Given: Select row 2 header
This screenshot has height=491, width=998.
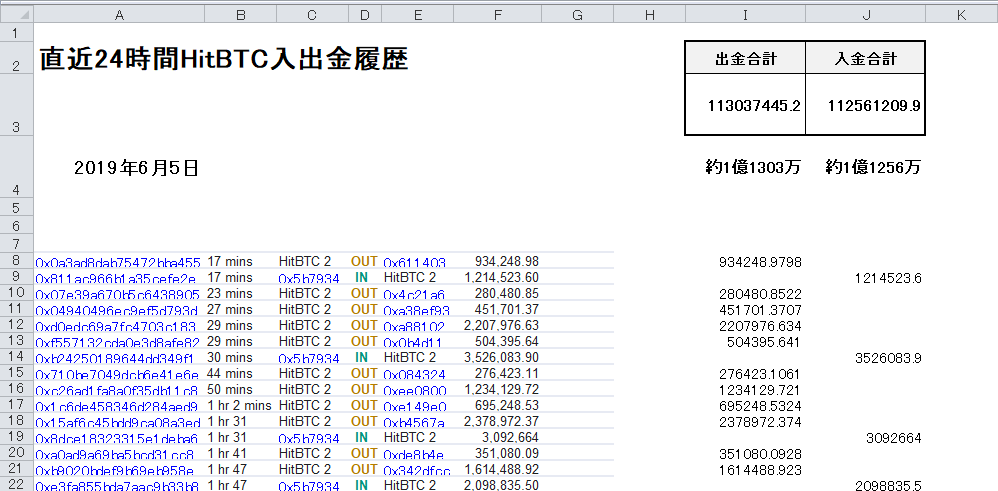Looking at the screenshot, I should pyautogui.click(x=17, y=57).
